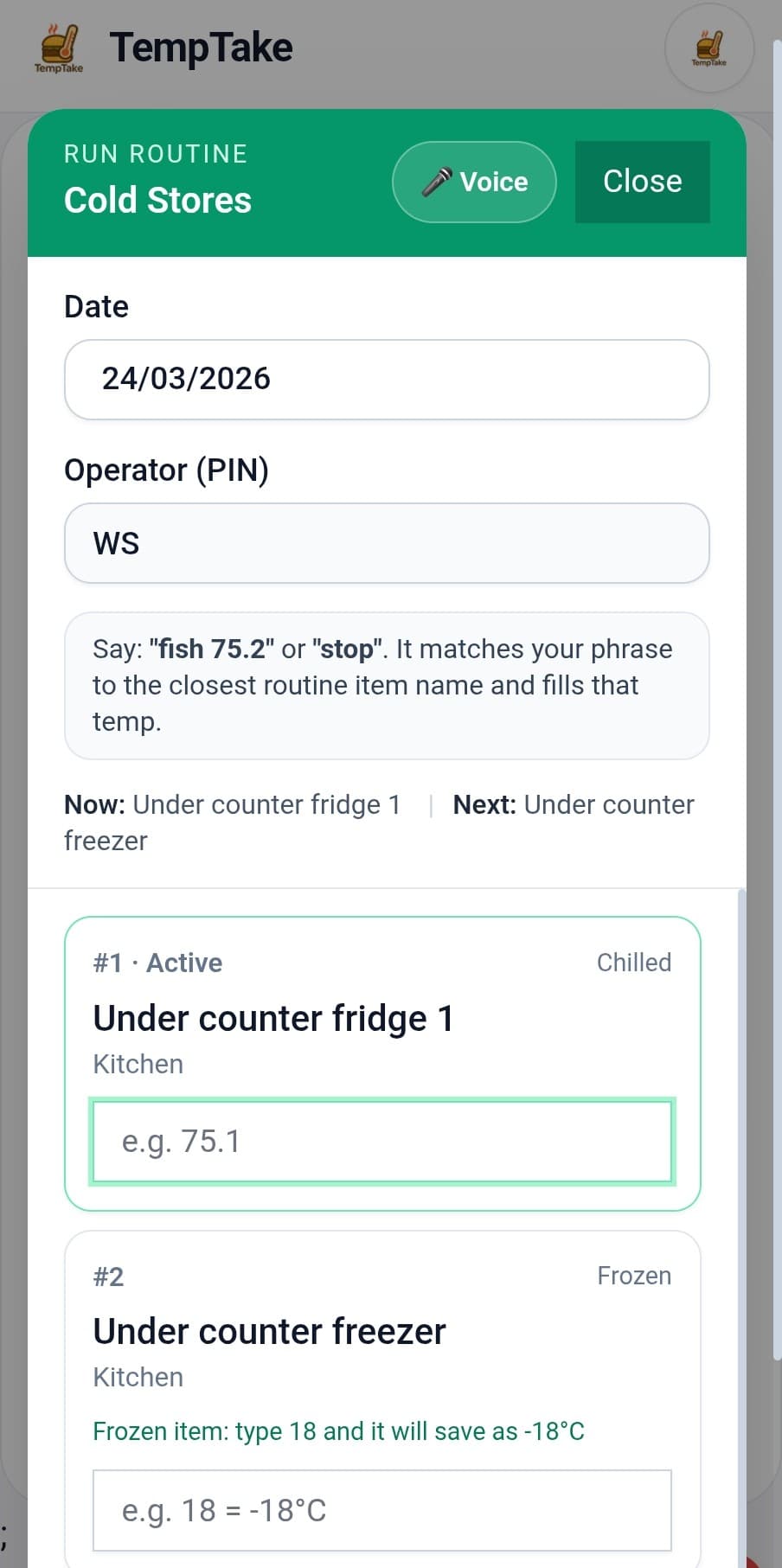Screen dimensions: 782x1568
Task: Select the Operator PIN field containing WS
Action: [387, 543]
